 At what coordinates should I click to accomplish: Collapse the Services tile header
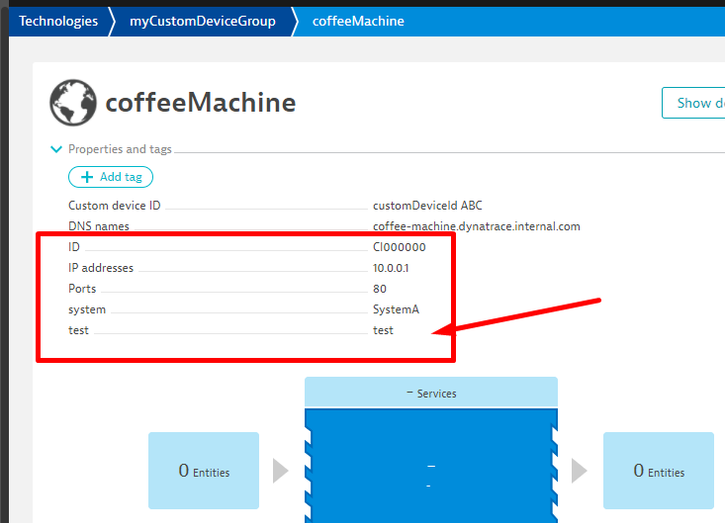pyautogui.click(x=431, y=393)
